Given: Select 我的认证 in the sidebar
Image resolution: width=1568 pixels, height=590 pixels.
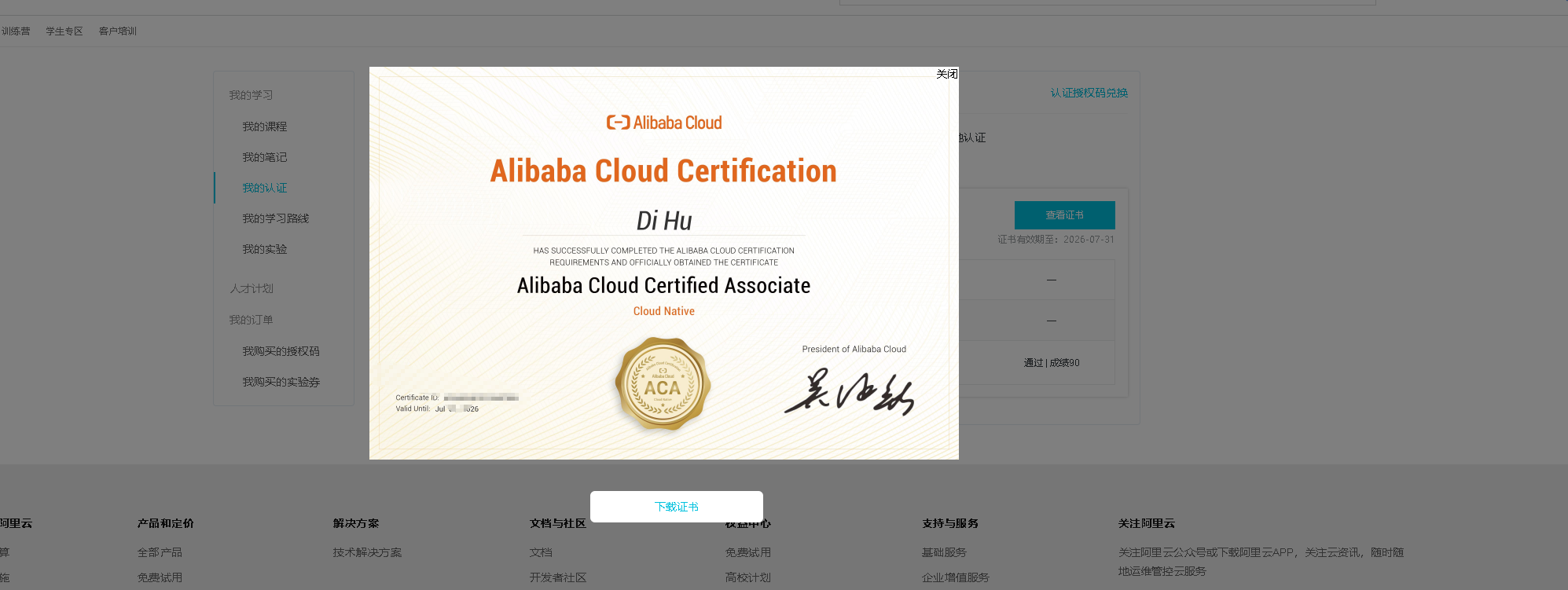Looking at the screenshot, I should click(264, 188).
